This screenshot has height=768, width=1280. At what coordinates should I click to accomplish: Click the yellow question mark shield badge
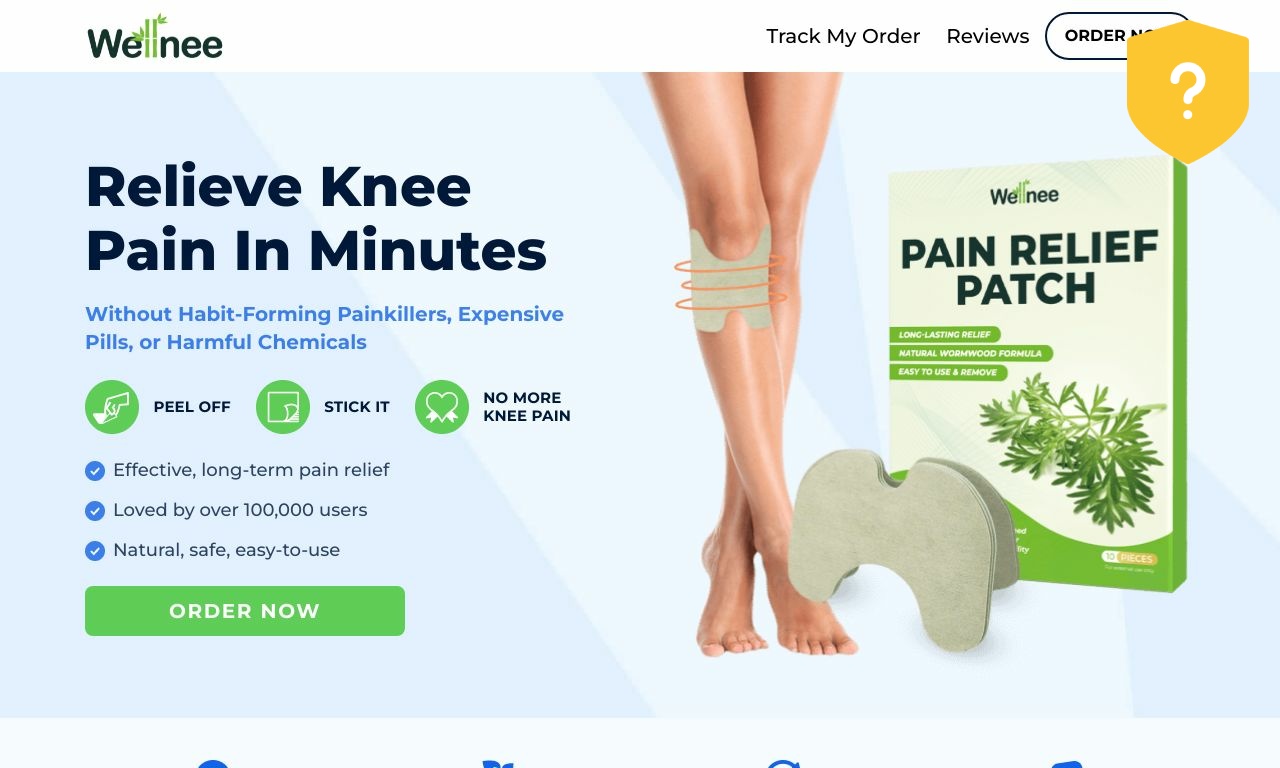tap(1188, 92)
